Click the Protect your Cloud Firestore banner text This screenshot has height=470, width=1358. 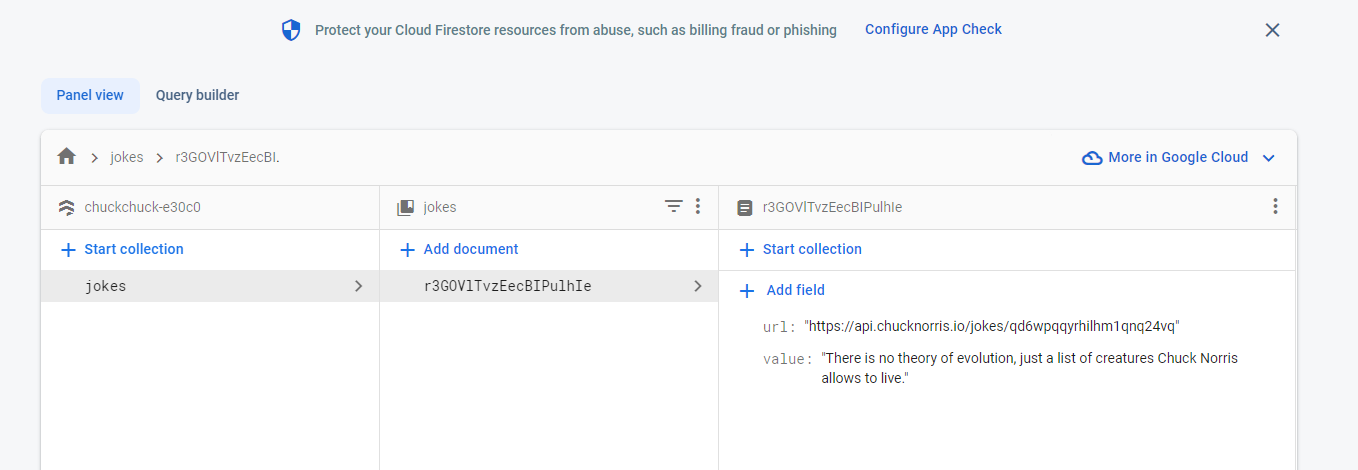click(576, 30)
